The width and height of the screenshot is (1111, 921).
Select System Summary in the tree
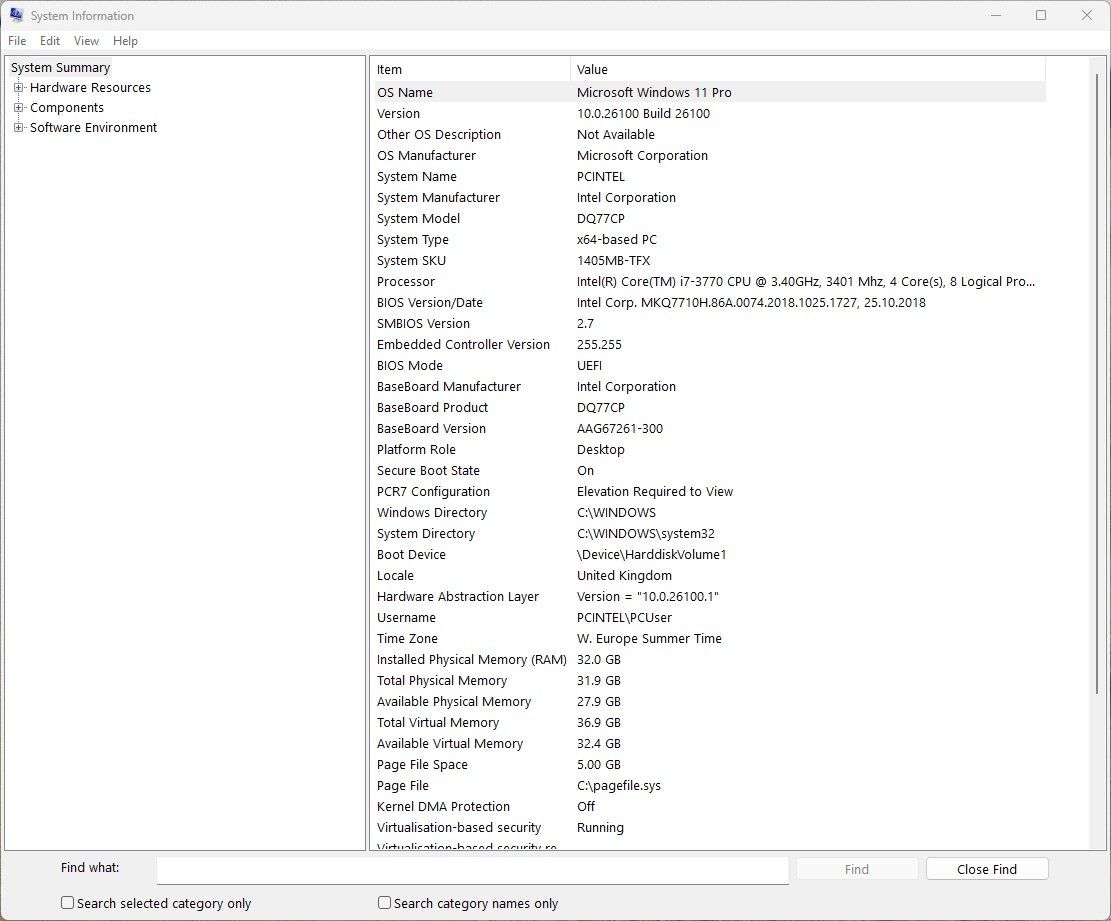(60, 67)
